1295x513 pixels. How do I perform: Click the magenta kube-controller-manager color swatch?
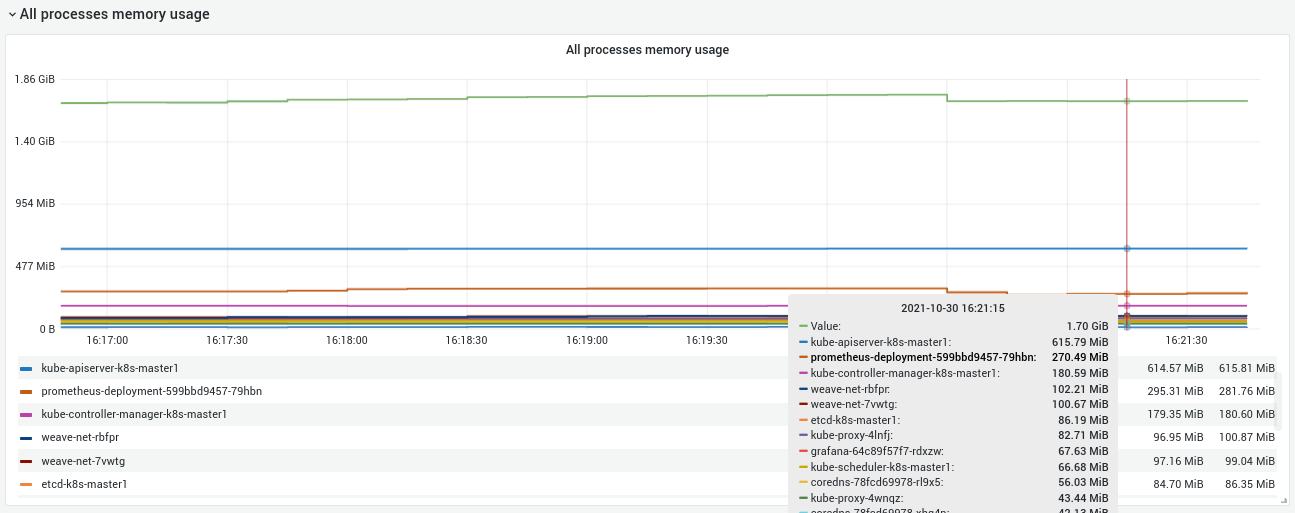(27, 415)
